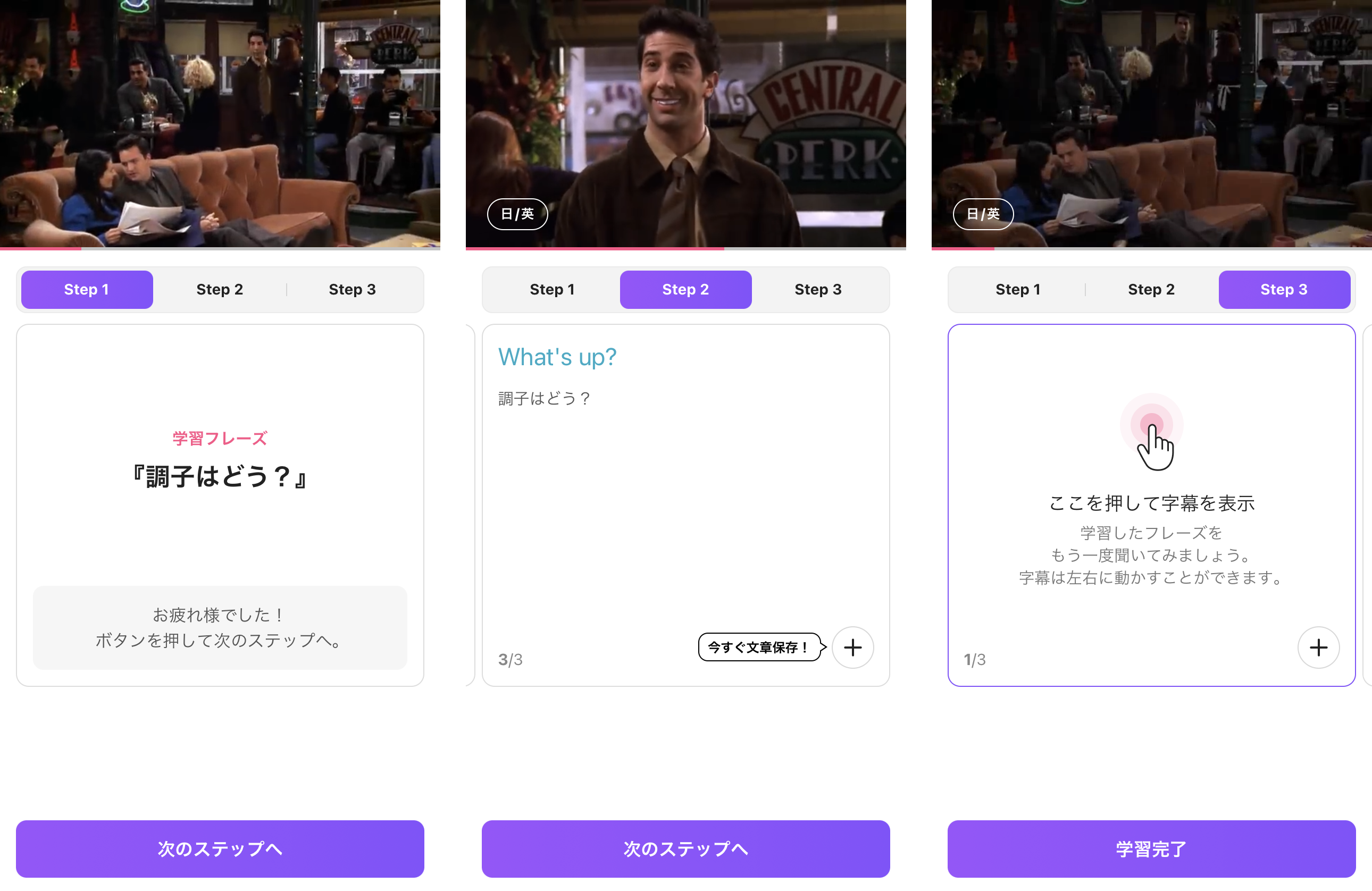This screenshot has height=891, width=1372.
Task: Toggle 日/英 language on the middle video
Action: pyautogui.click(x=517, y=214)
